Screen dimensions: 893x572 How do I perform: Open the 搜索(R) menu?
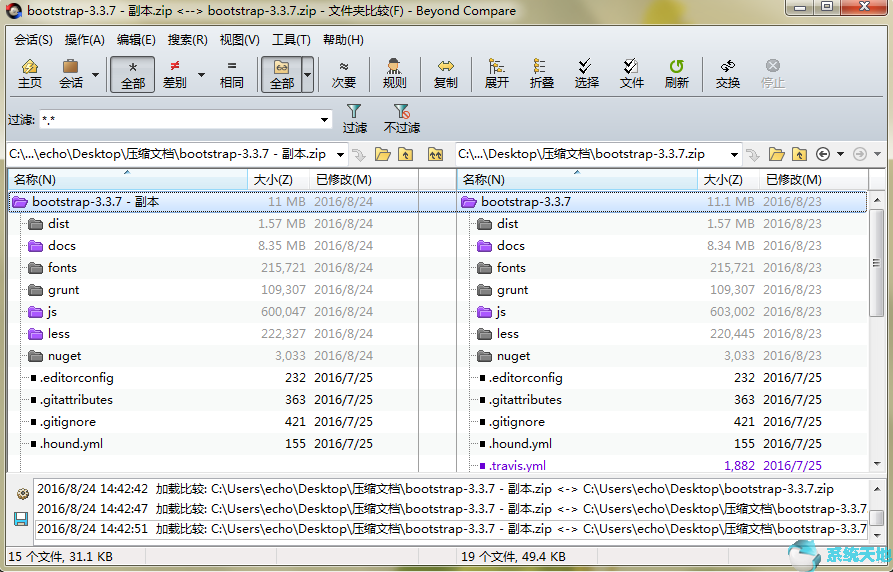[187, 40]
